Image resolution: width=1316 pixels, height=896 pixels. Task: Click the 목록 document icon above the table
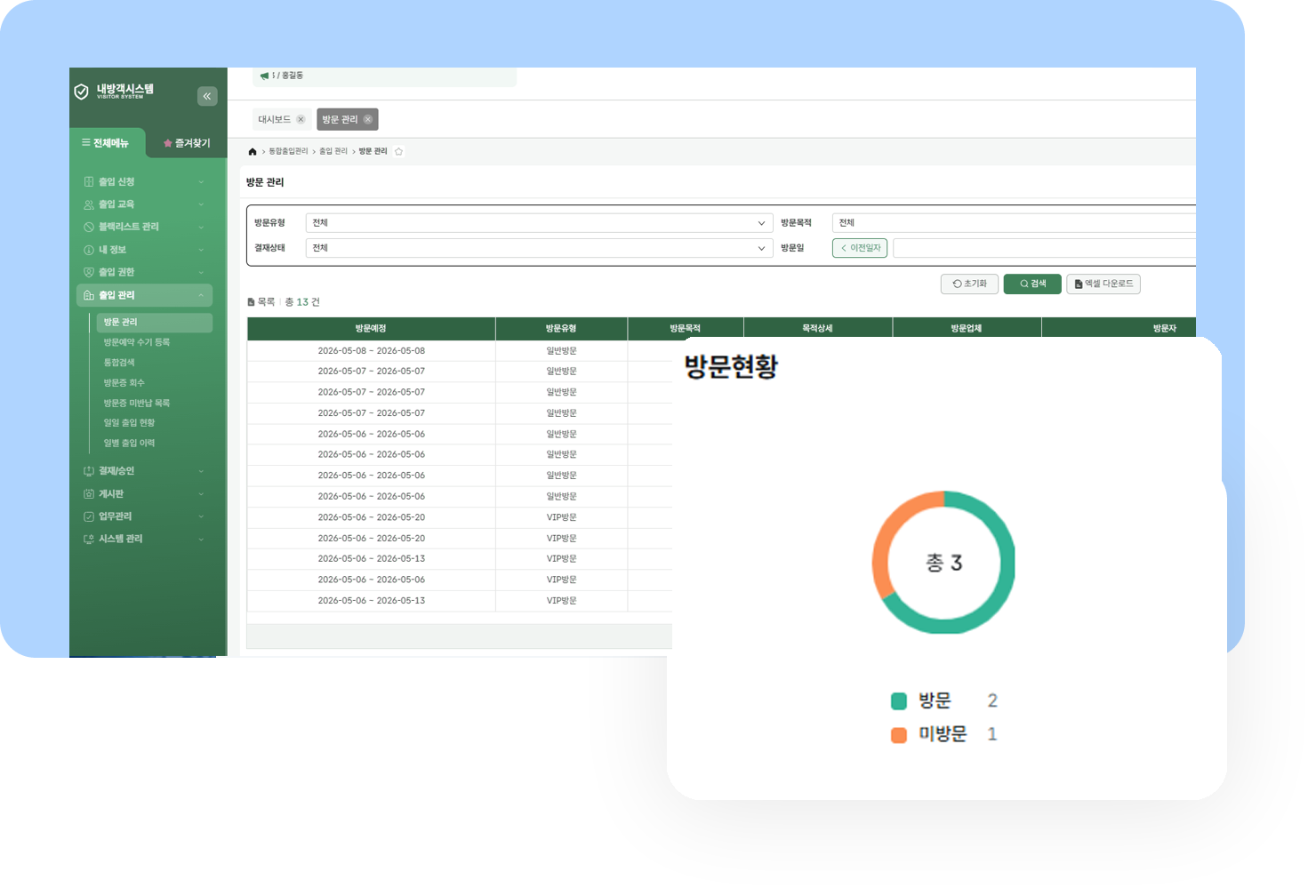(251, 302)
